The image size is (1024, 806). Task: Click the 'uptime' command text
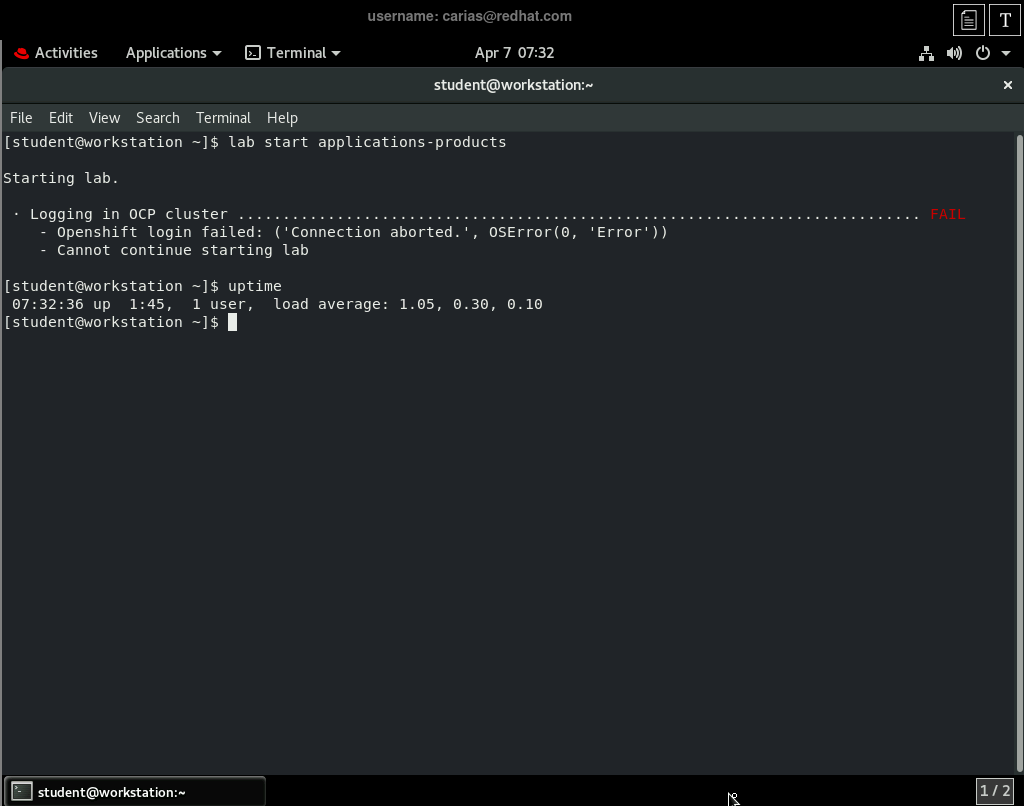point(255,286)
